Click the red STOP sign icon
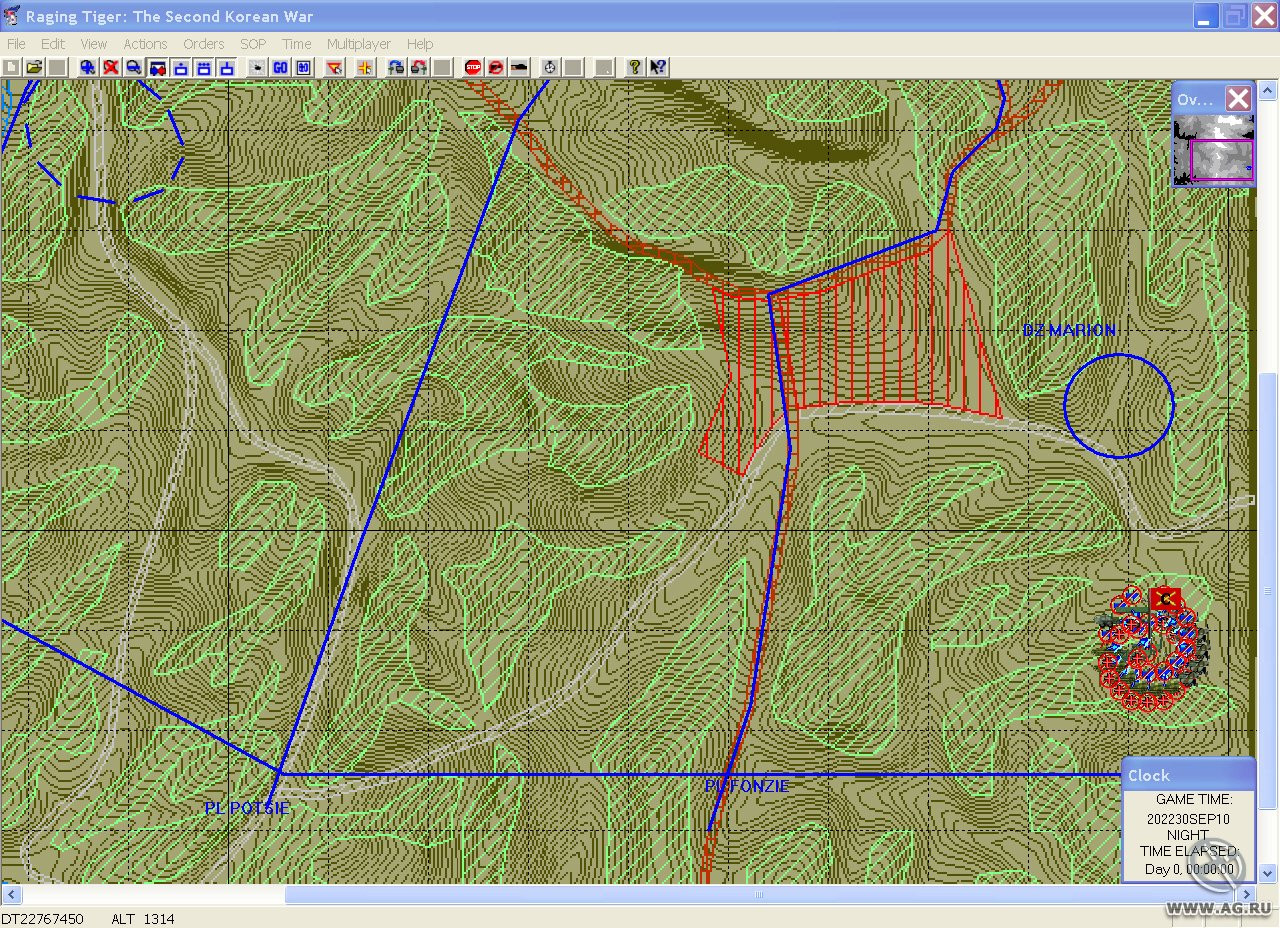Viewport: 1280px width, 928px height. pyautogui.click(x=473, y=67)
